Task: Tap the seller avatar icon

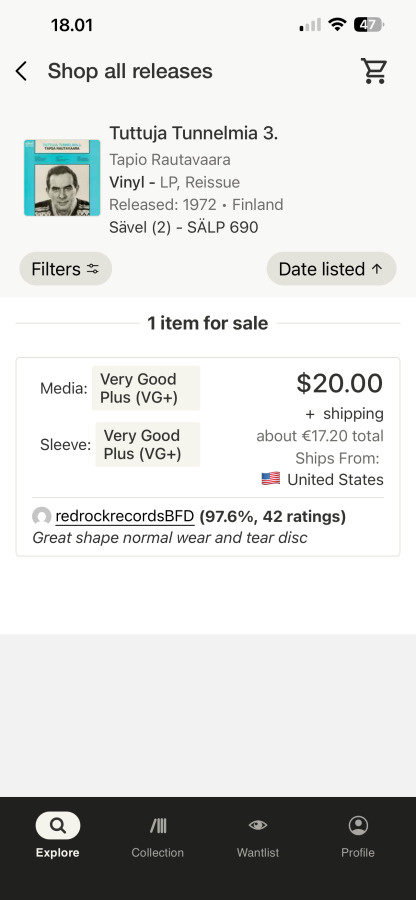Action: [x=41, y=517]
